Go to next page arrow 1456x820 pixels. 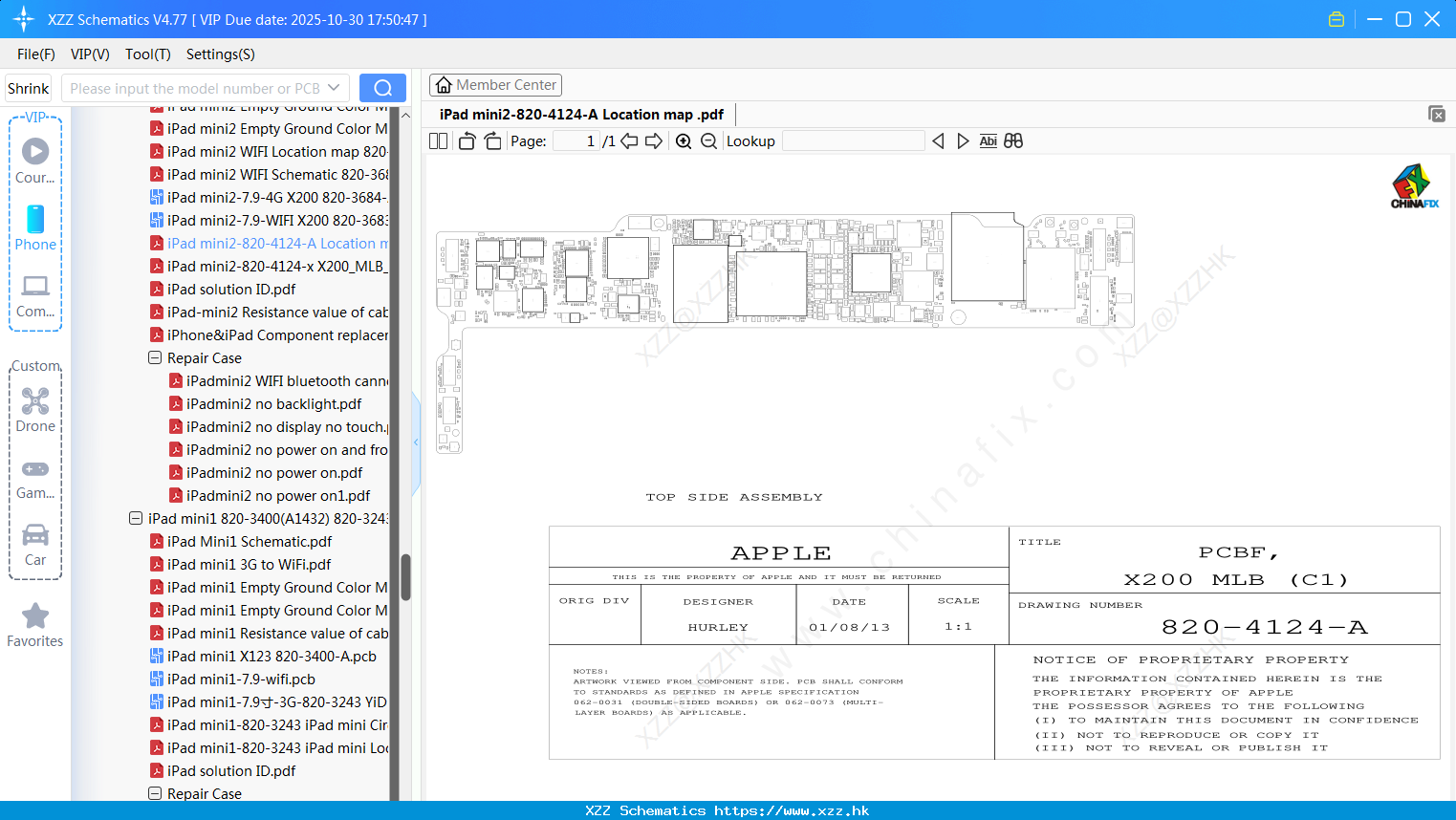(654, 141)
